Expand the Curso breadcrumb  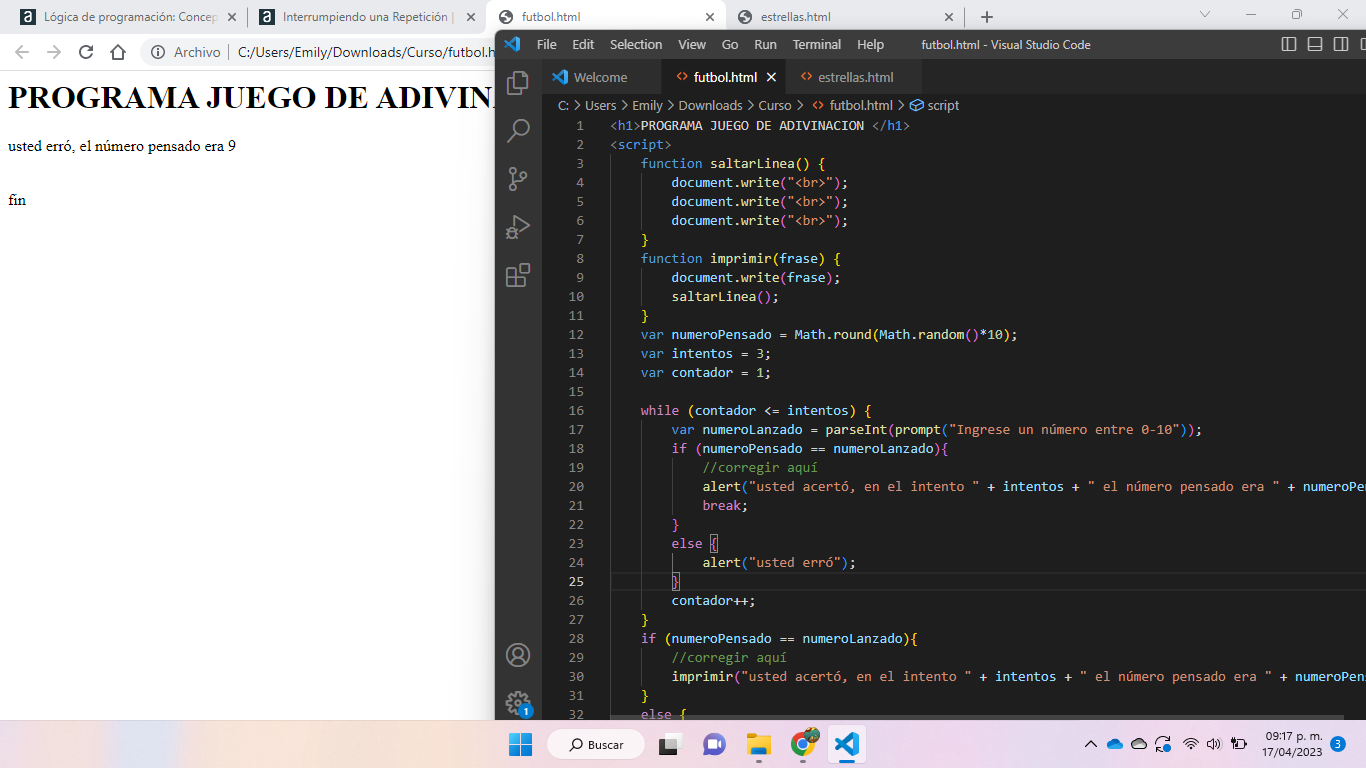coord(775,105)
